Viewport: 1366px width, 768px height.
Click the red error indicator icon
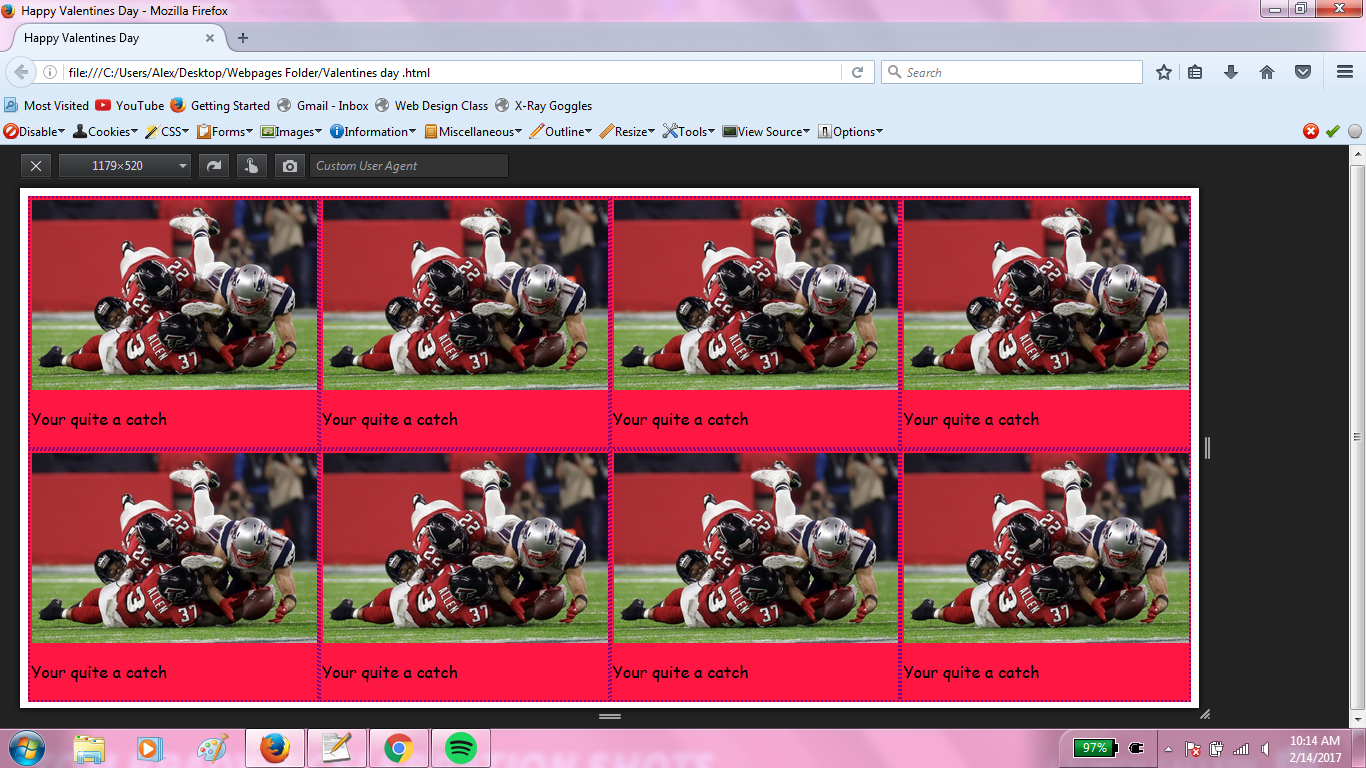point(1311,131)
